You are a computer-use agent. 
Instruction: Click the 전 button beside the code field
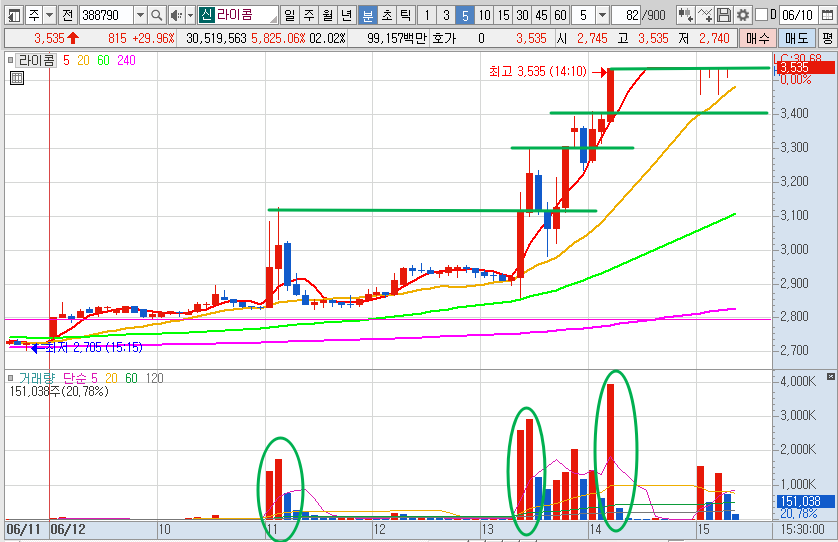tap(67, 15)
